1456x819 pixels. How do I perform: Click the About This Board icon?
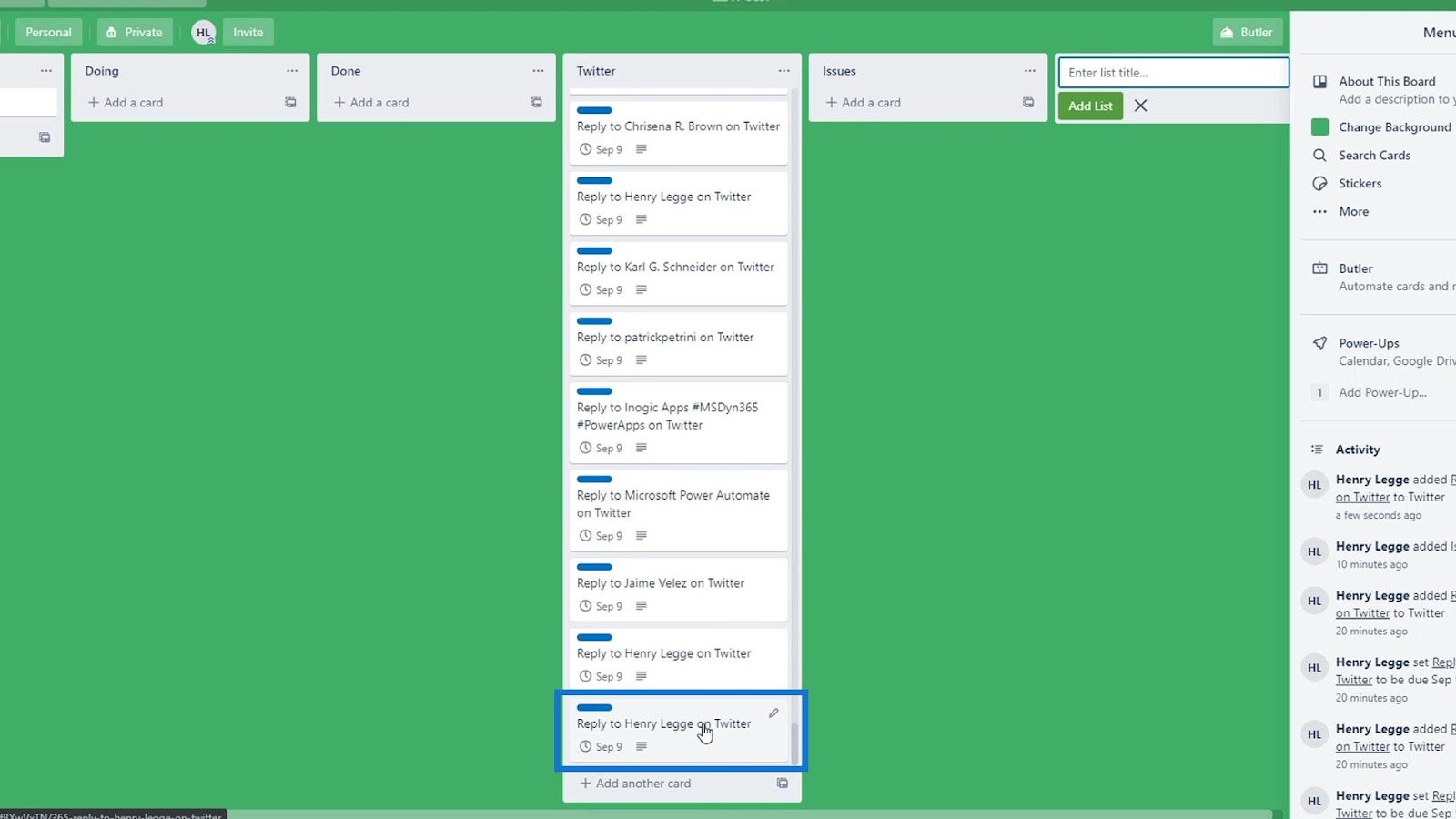pos(1319,81)
